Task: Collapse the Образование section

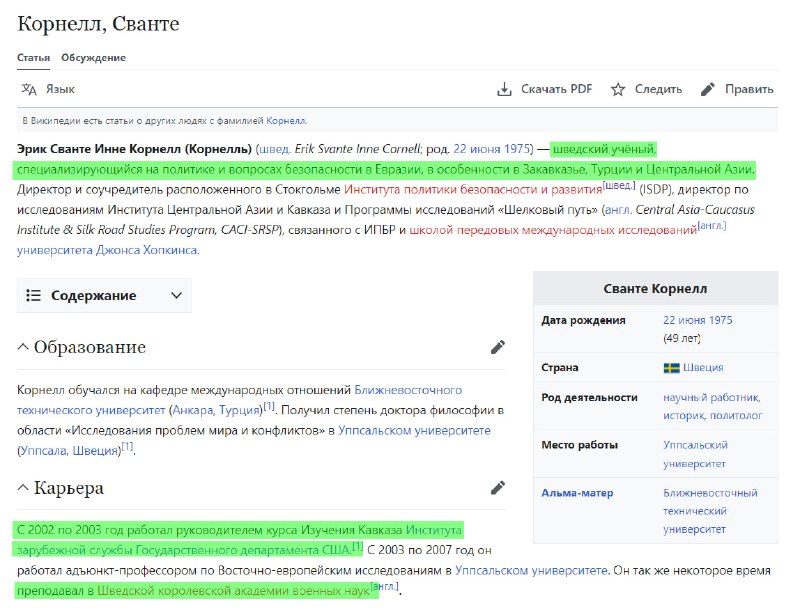Action: coord(23,347)
